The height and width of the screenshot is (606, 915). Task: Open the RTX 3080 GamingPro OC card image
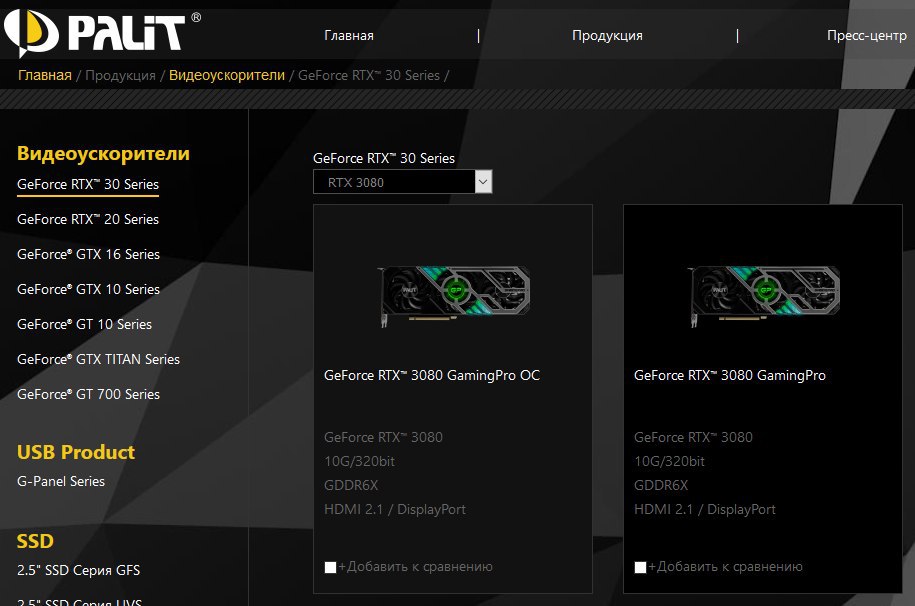coord(454,297)
